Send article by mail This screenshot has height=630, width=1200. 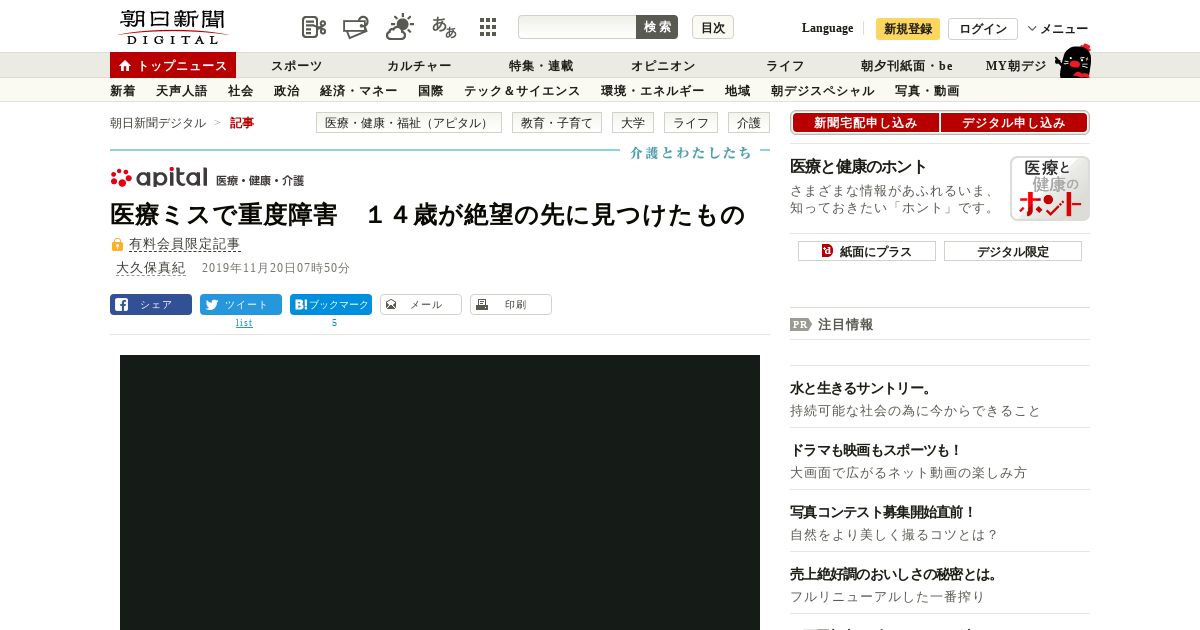coord(421,305)
